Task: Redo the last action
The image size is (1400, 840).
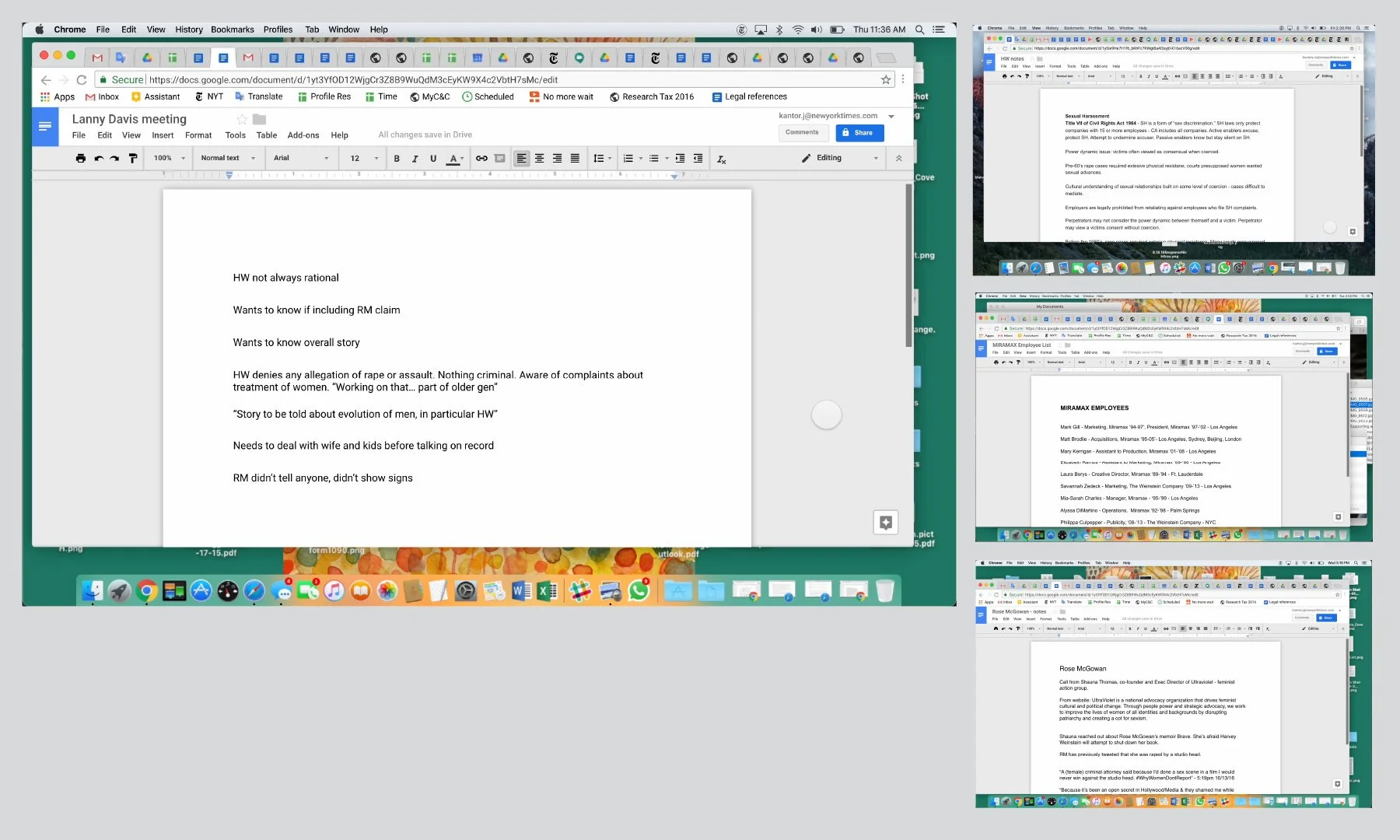Action: click(114, 158)
